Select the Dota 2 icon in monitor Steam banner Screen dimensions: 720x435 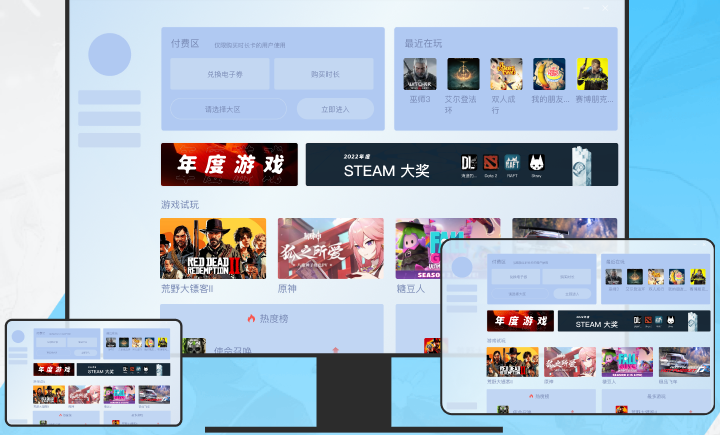[x=490, y=163]
